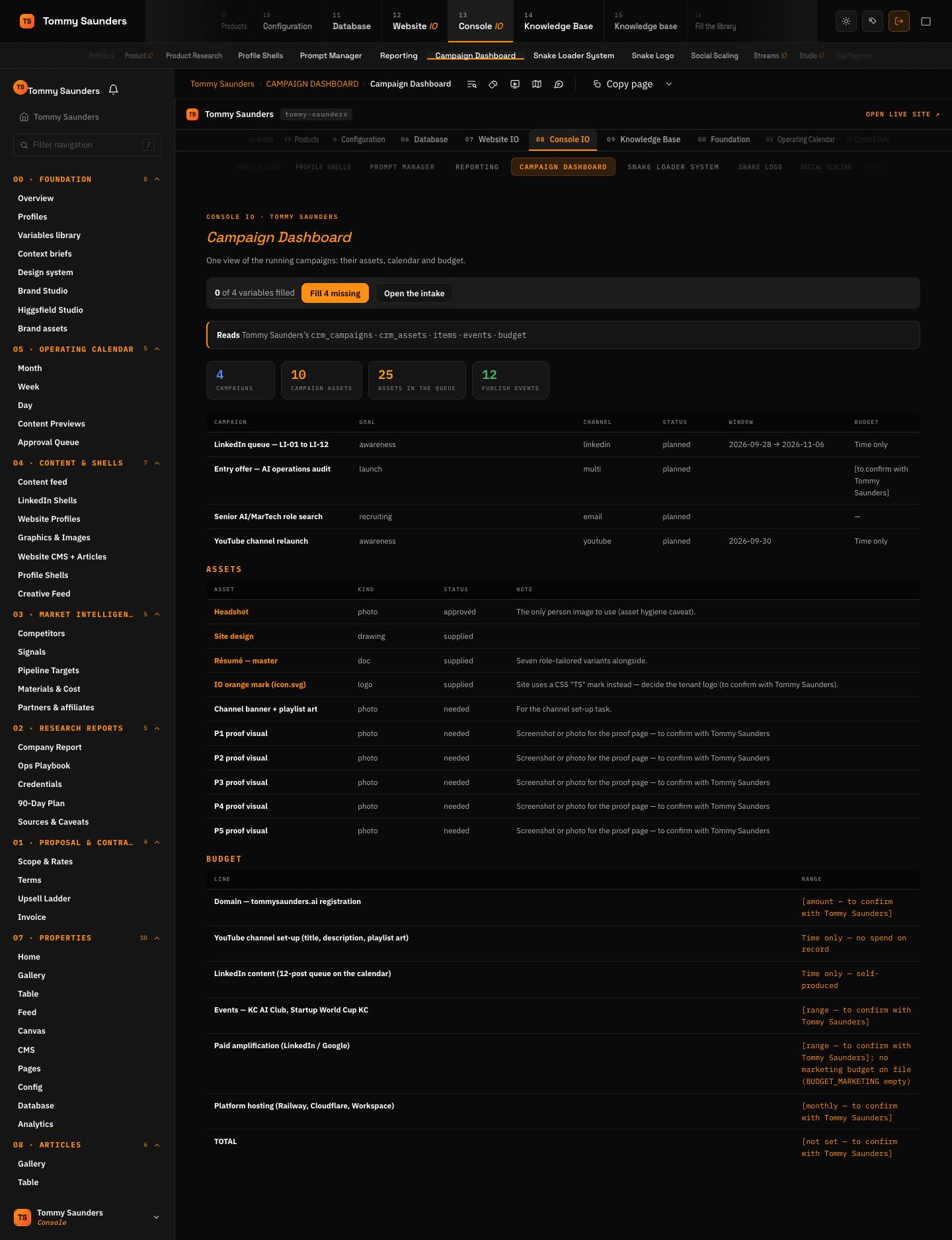Open 90-Day Plan in the sidebar
Viewport: 952px width, 1240px height.
(x=41, y=804)
